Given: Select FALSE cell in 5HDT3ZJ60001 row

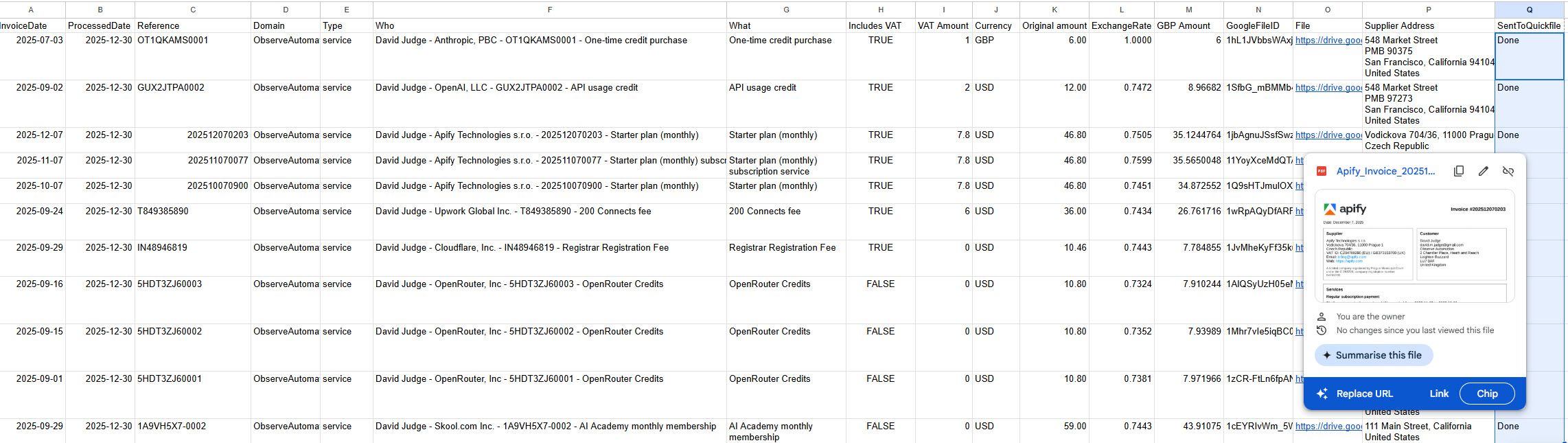Looking at the screenshot, I should point(881,395).
